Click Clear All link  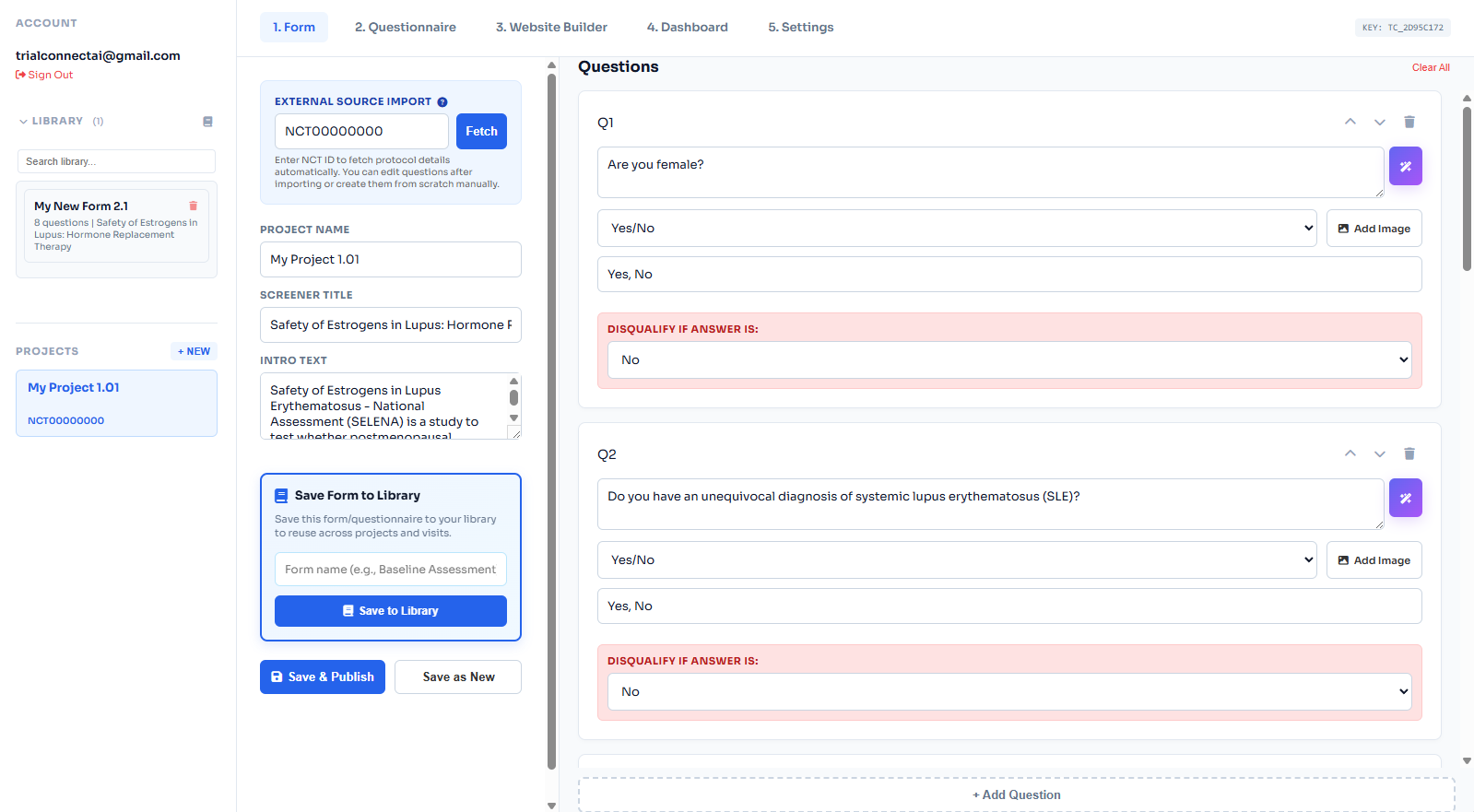1431,67
